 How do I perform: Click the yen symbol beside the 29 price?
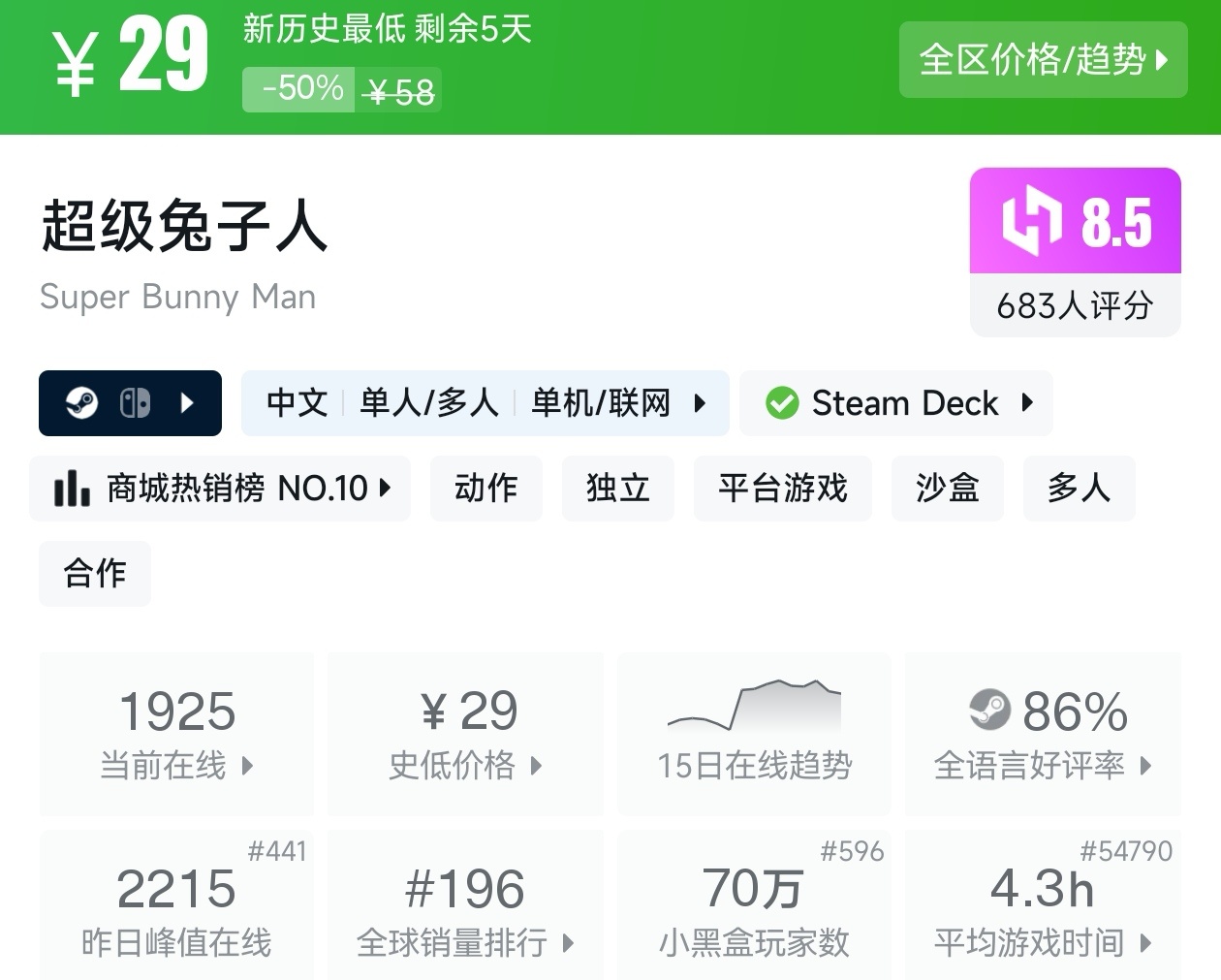(x=75, y=64)
